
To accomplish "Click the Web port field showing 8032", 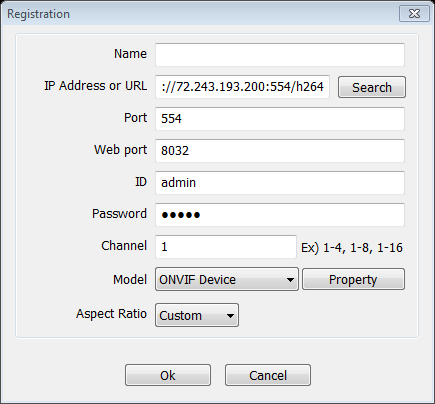I will click(280, 151).
